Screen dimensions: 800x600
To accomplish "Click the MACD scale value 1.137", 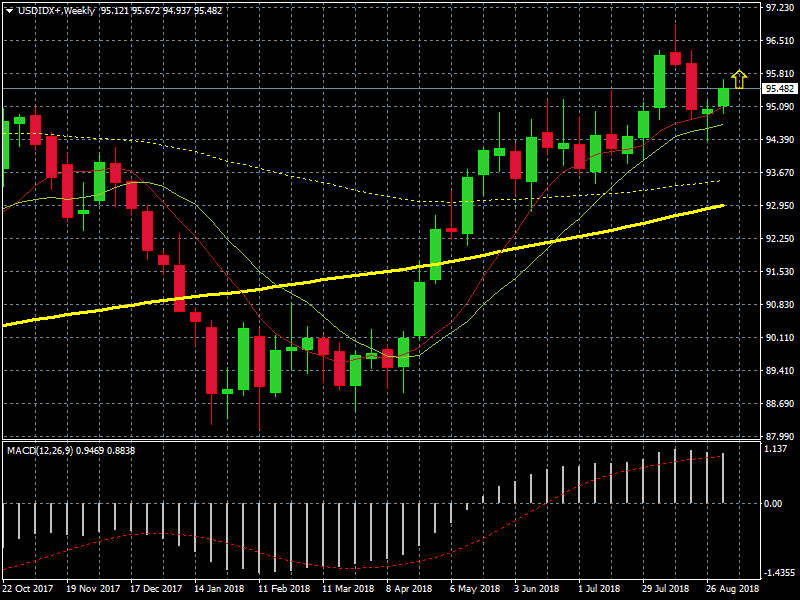I will click(x=776, y=449).
